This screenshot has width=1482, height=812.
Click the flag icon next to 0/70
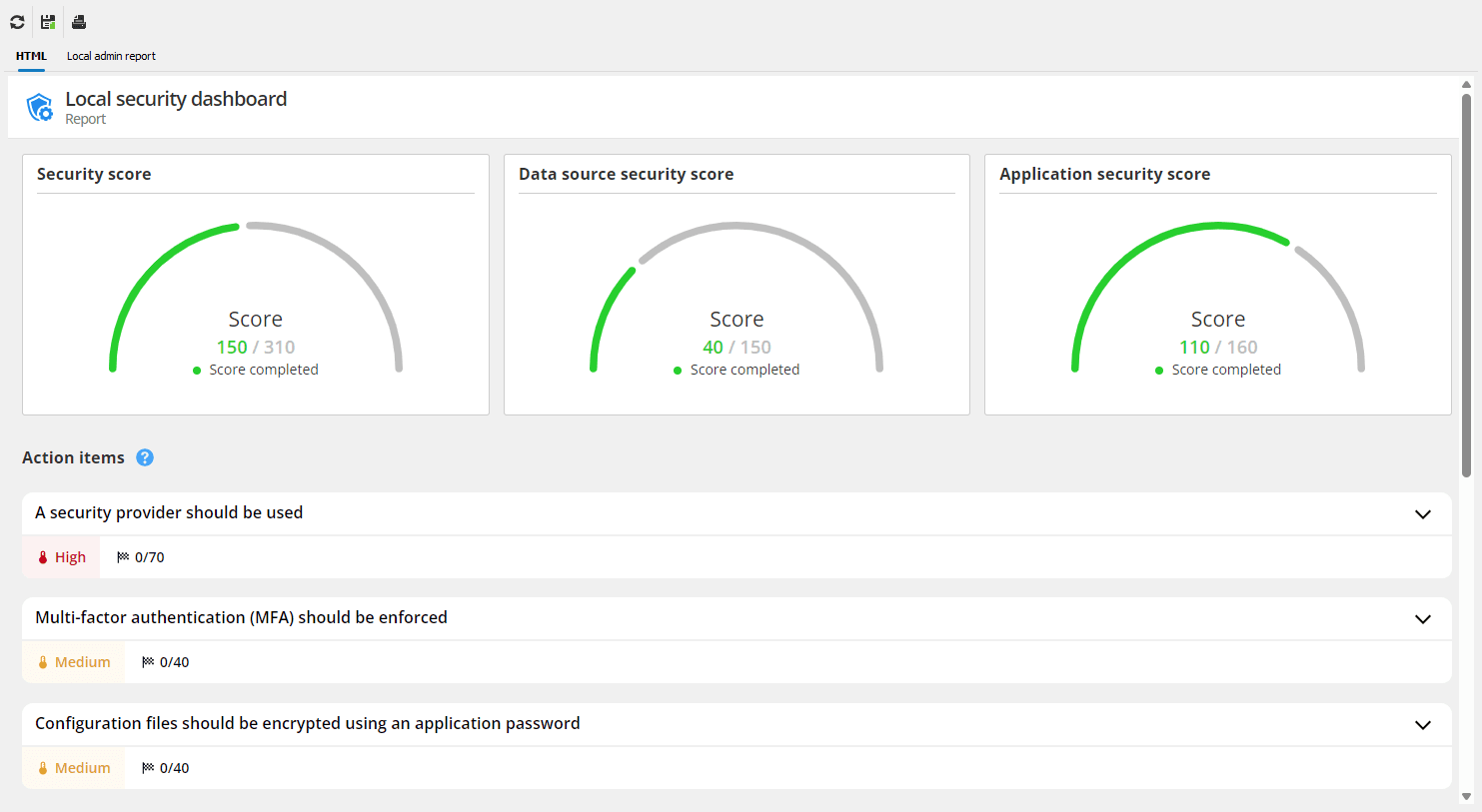coord(123,557)
